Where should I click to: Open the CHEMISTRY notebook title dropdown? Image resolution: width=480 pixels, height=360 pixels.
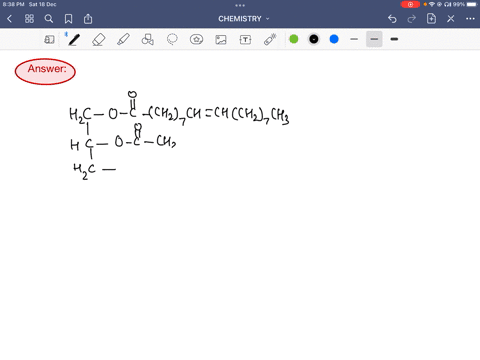pos(244,19)
